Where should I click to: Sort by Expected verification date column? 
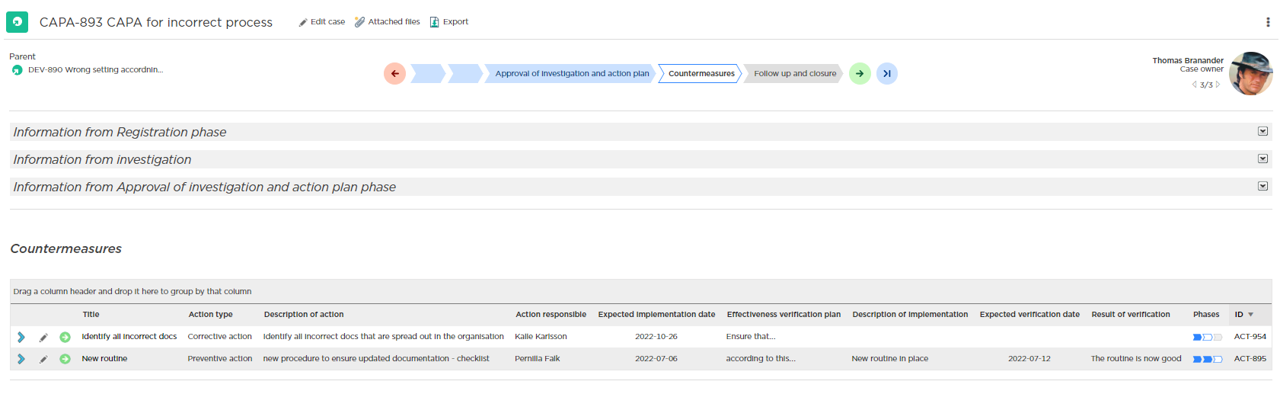[1030, 314]
